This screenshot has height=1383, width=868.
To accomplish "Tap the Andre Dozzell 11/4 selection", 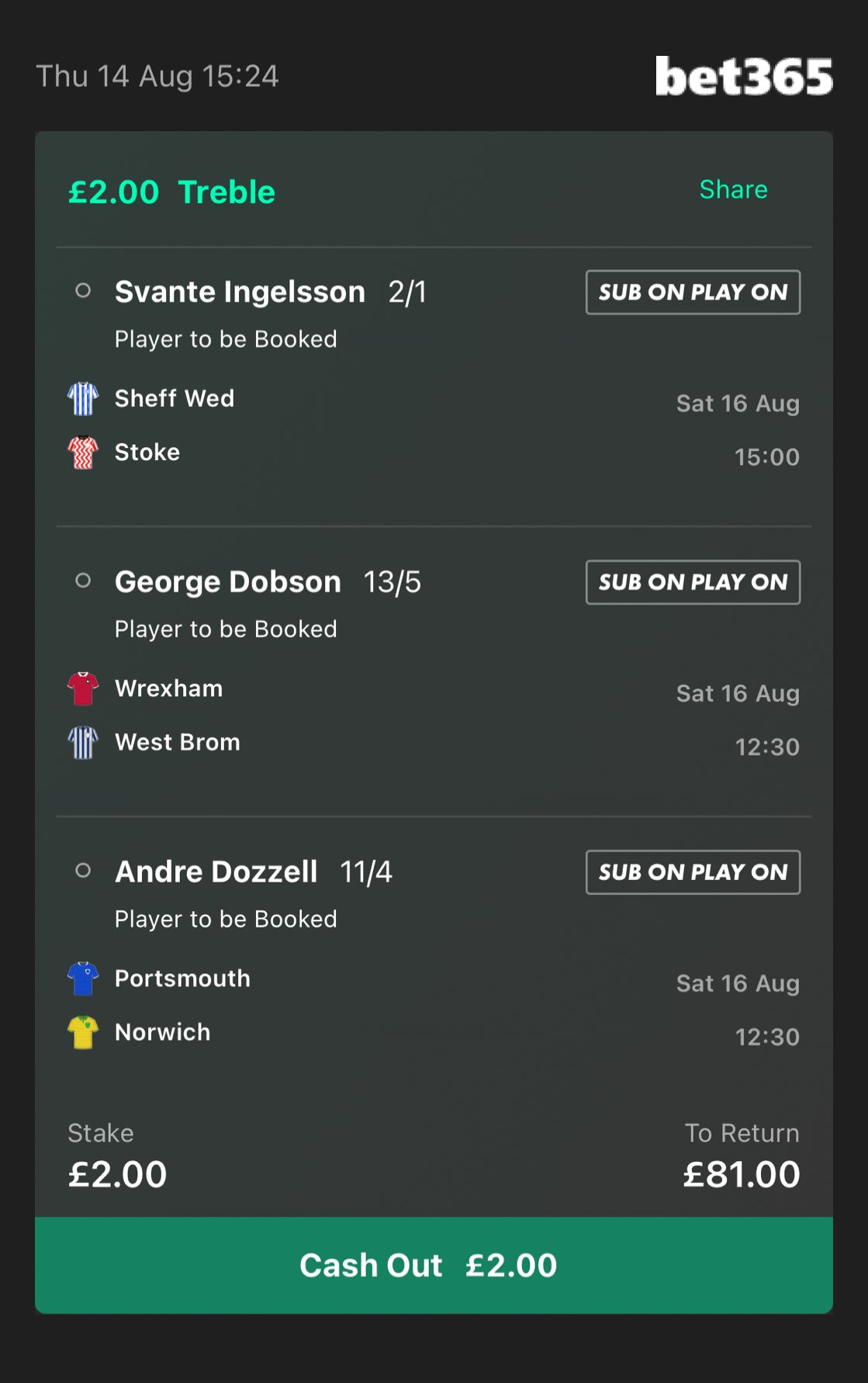I will 254,872.
